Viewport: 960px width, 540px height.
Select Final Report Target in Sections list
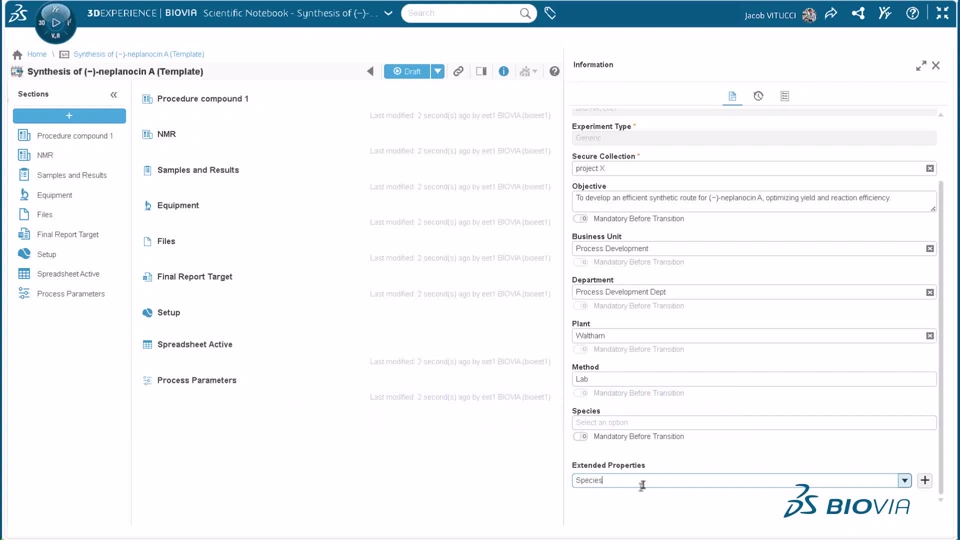tap(69, 234)
